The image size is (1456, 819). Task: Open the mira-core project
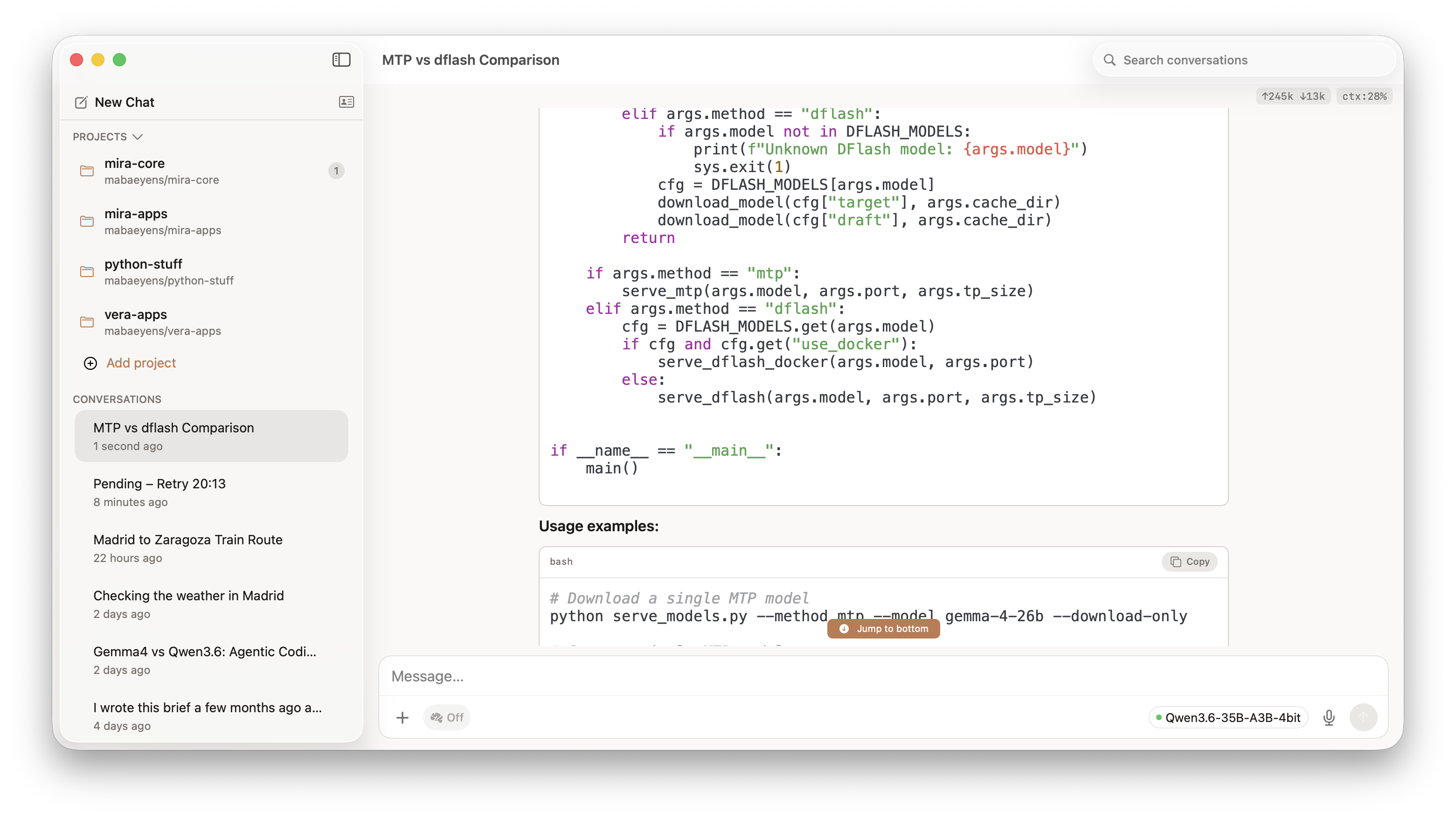coord(211,171)
